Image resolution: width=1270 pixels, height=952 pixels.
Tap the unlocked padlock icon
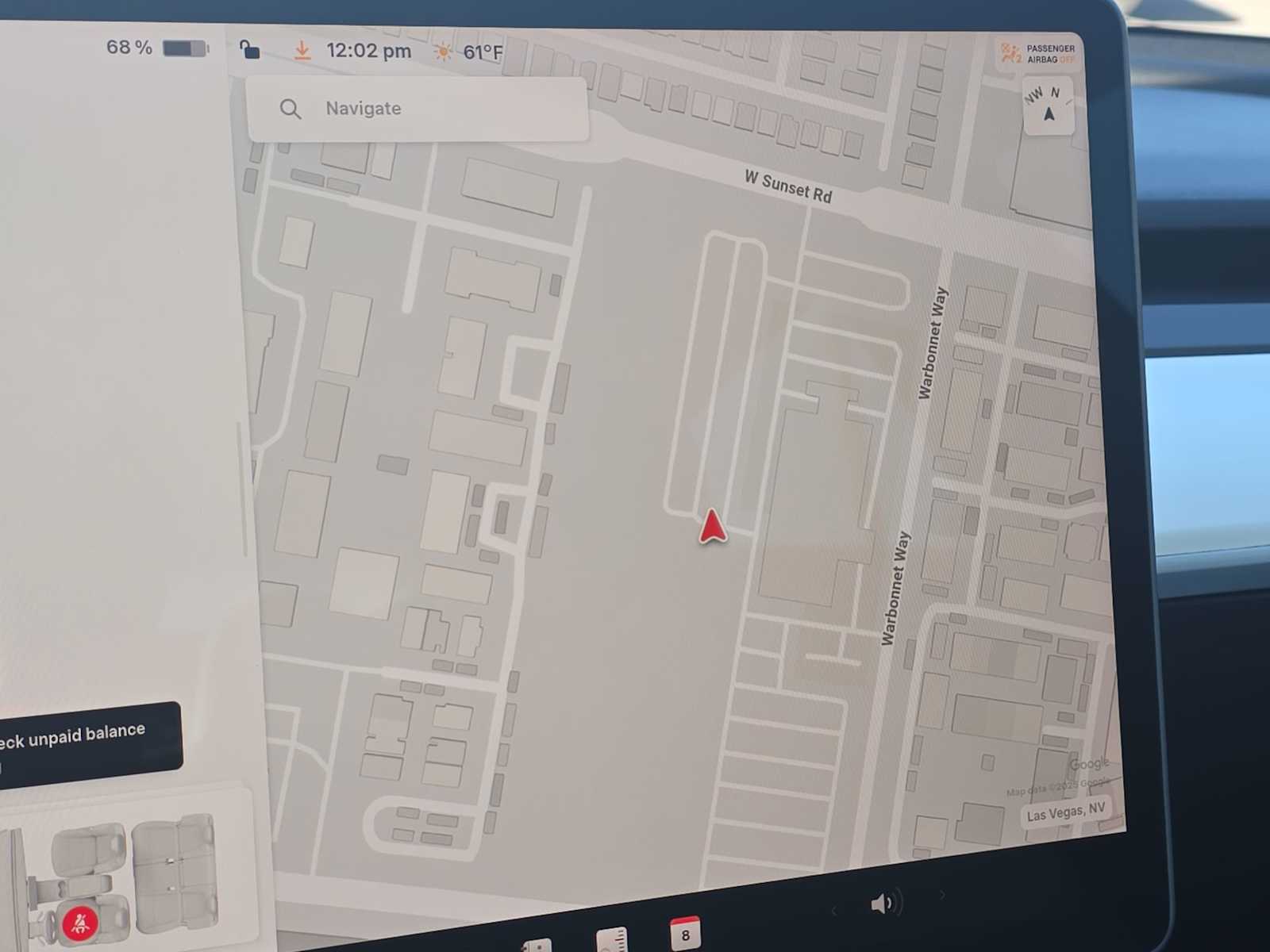[249, 50]
